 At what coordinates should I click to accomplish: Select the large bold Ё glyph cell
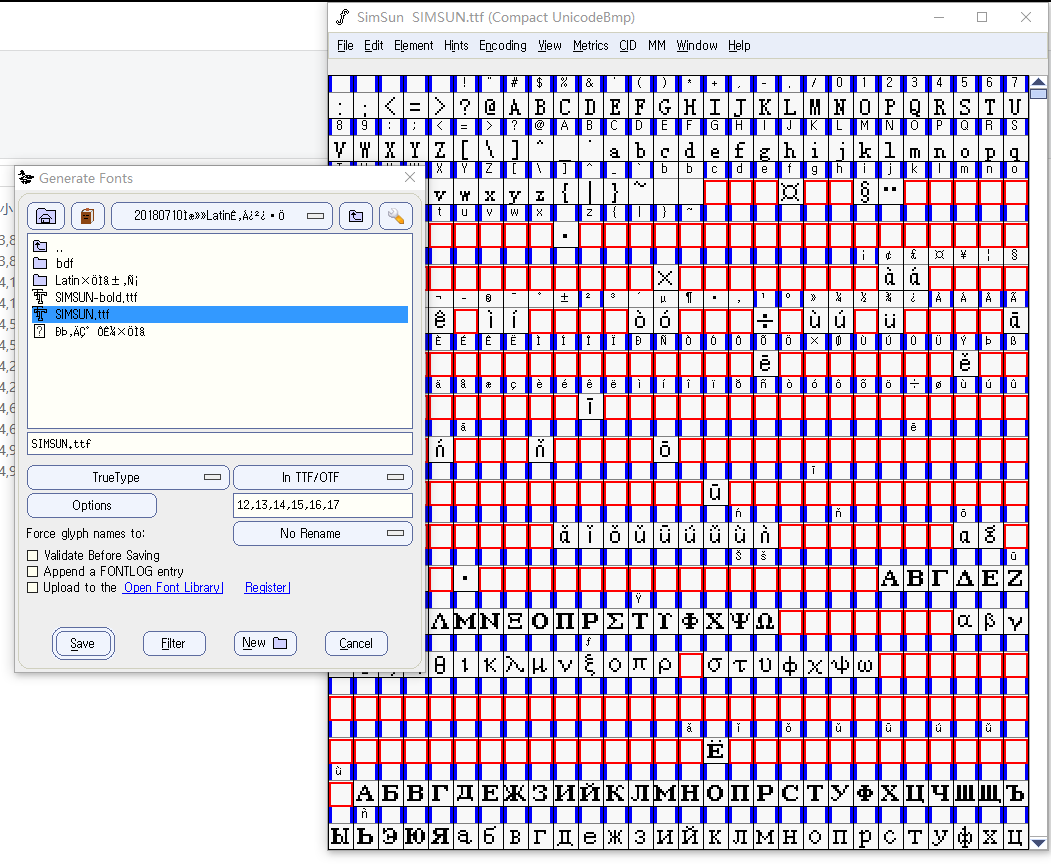click(715, 750)
